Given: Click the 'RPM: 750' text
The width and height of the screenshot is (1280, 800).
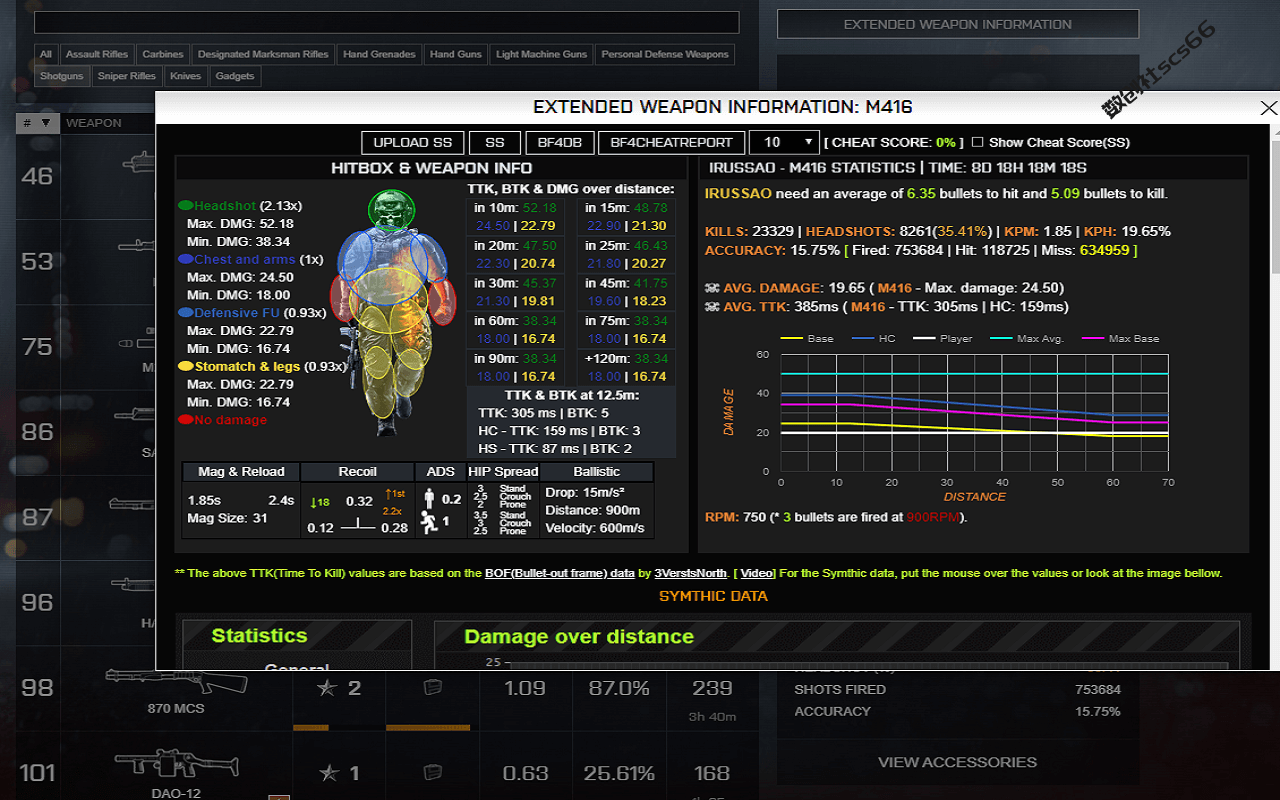Looking at the screenshot, I should [x=735, y=517].
